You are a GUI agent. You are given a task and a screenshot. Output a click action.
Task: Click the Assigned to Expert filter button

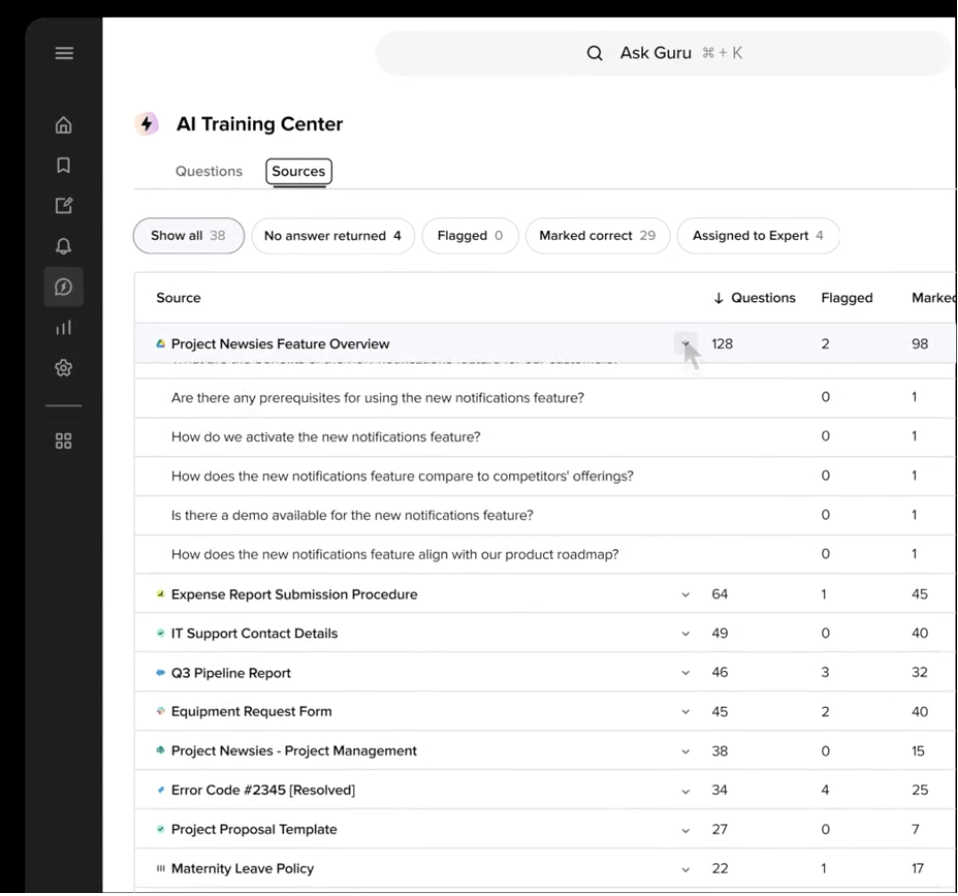tap(758, 235)
